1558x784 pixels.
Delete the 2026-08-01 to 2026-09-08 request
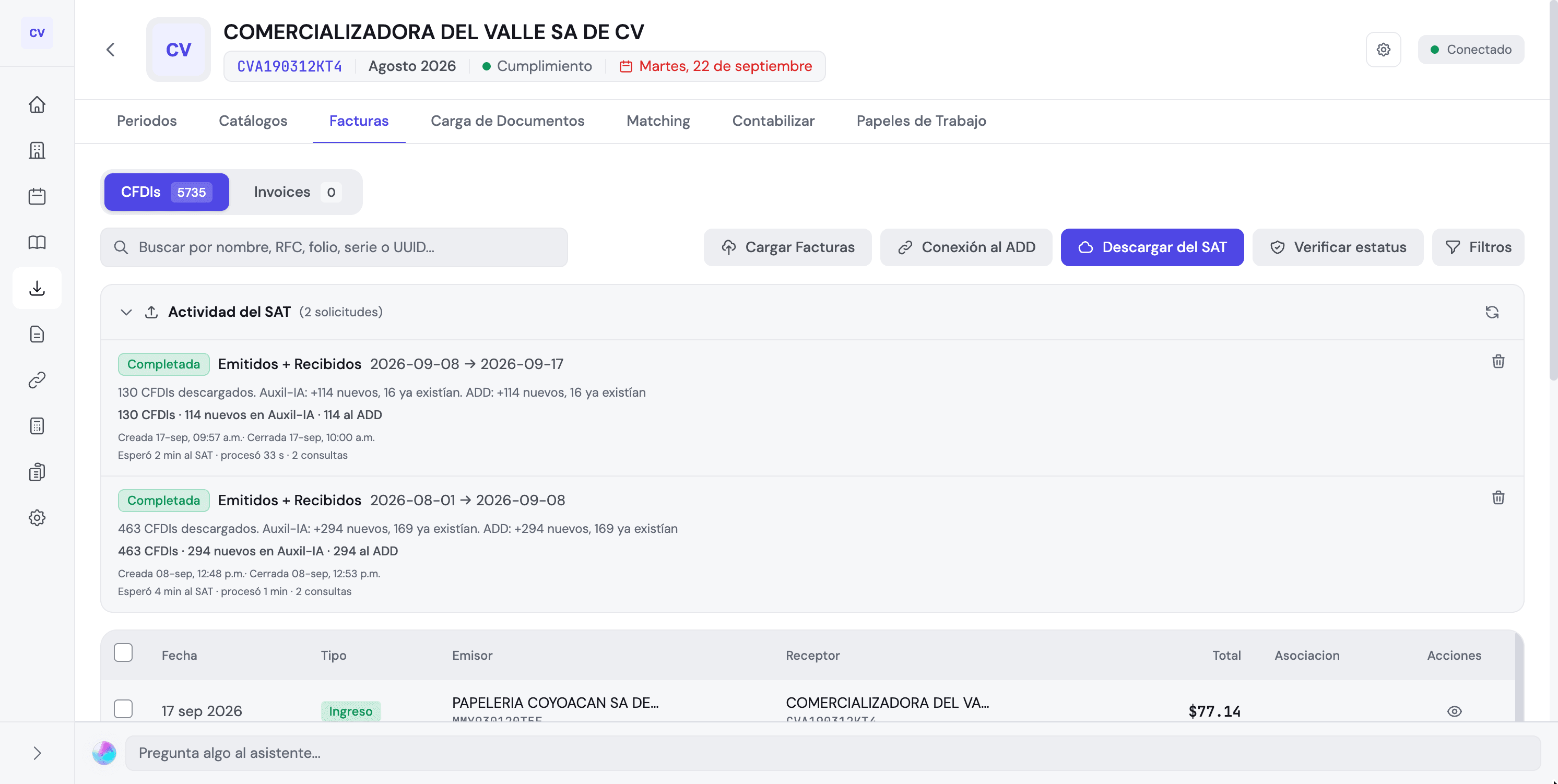[1498, 497]
